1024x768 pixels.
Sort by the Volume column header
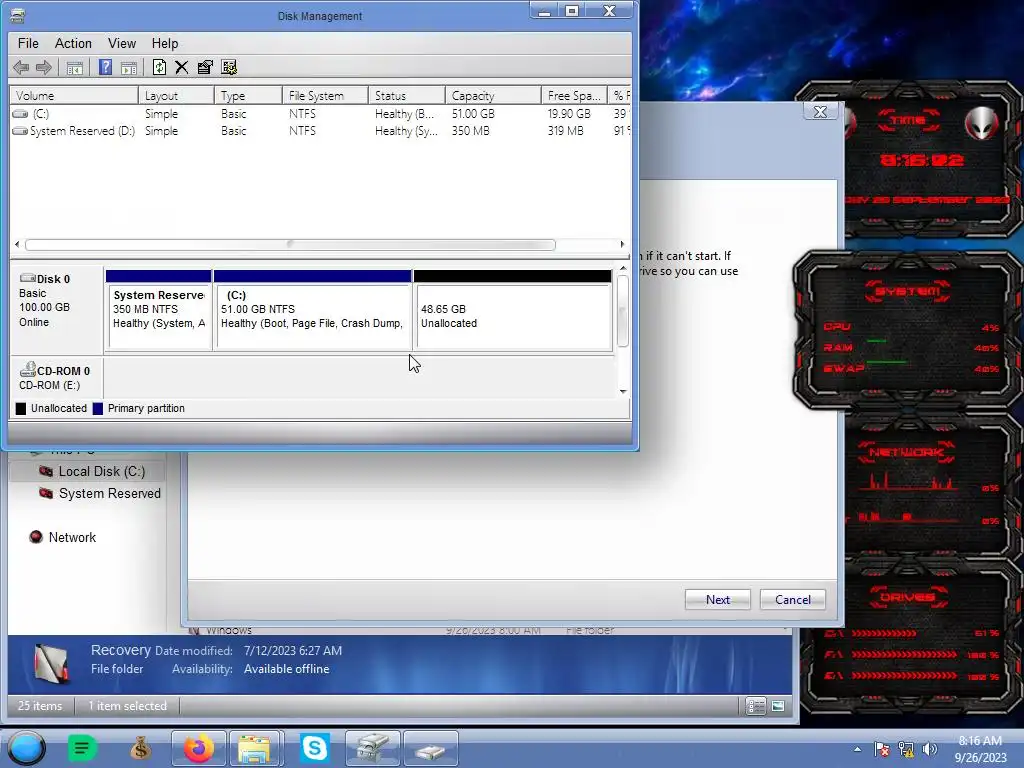[x=74, y=95]
